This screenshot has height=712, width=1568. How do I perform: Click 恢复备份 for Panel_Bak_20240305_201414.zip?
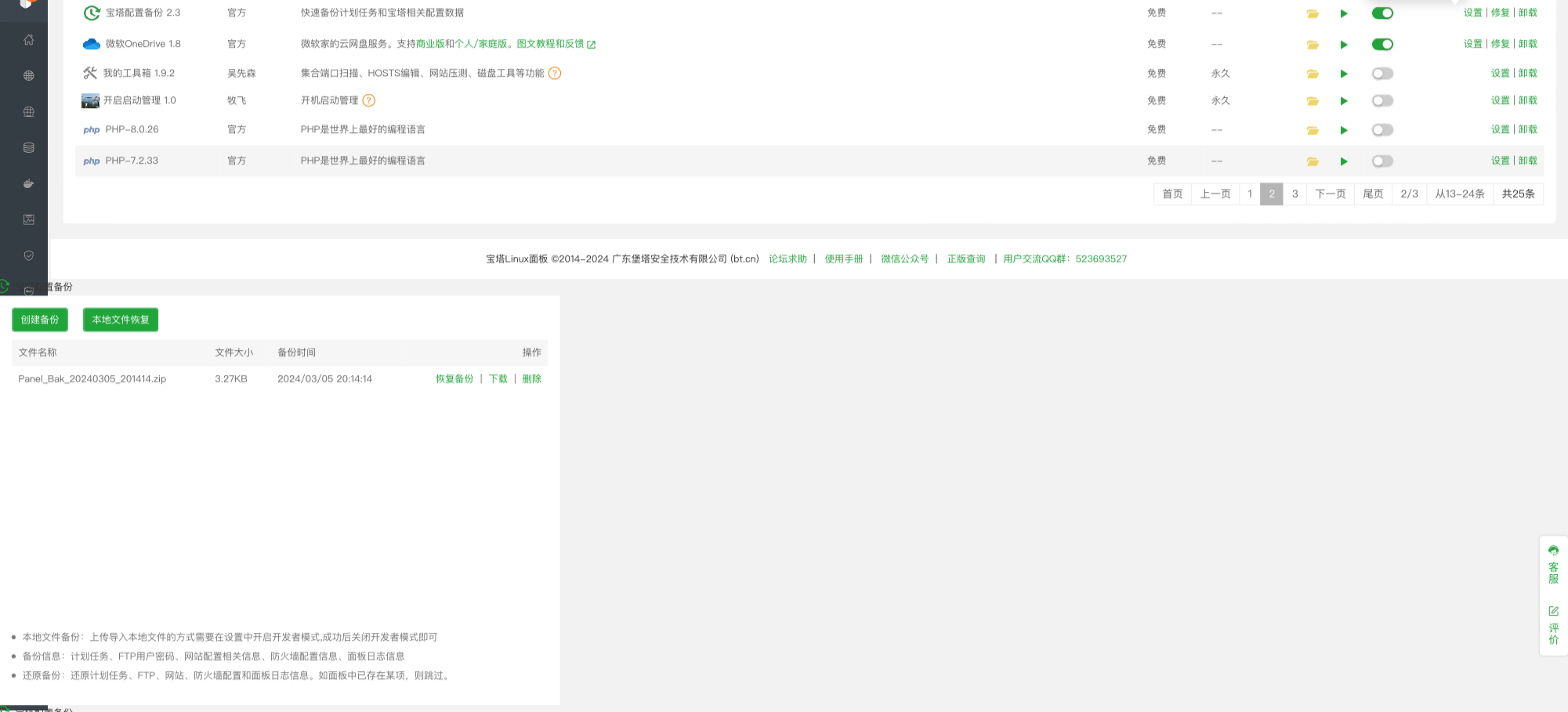(x=454, y=379)
